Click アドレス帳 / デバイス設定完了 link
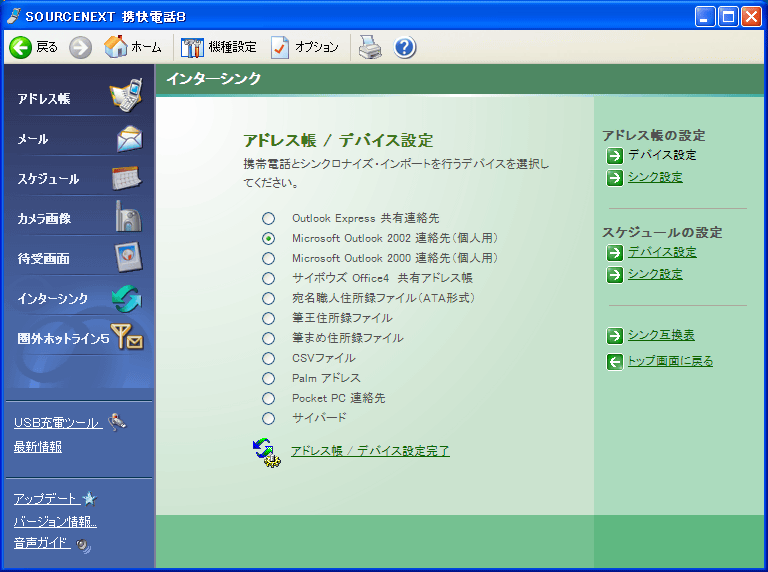Image resolution: width=768 pixels, height=572 pixels. coord(370,451)
